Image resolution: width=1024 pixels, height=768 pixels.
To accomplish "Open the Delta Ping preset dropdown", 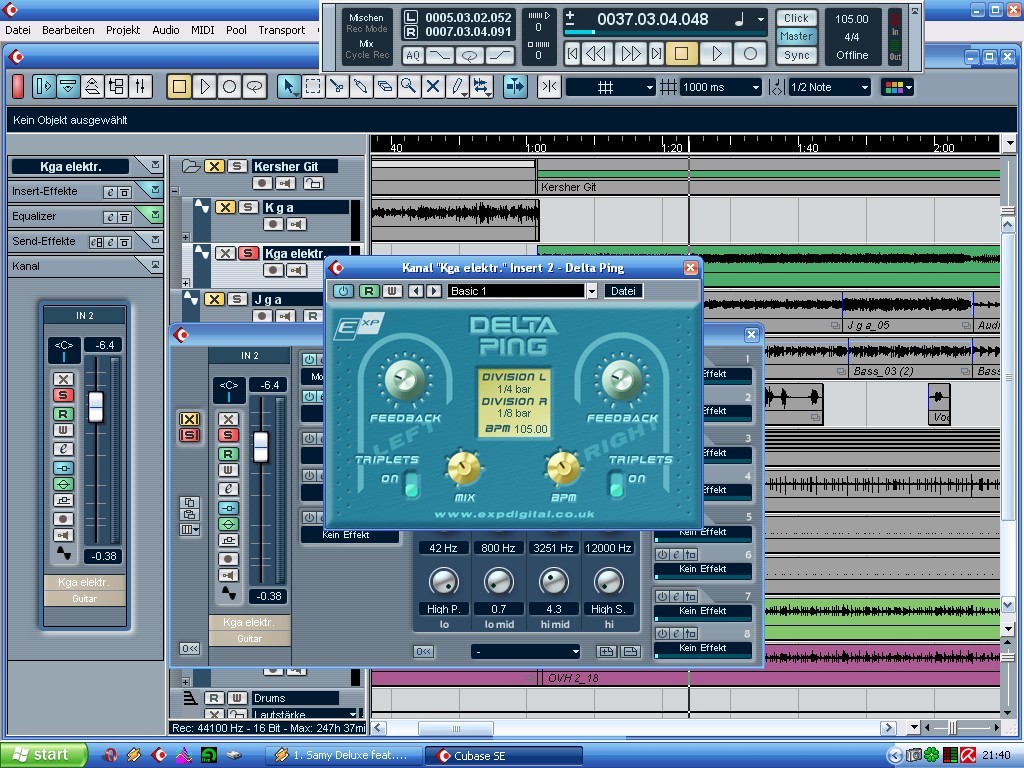I will point(592,291).
